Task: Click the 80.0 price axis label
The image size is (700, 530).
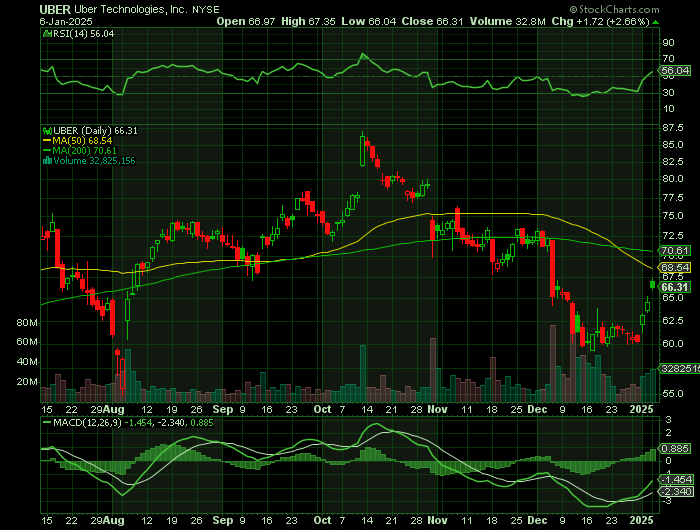Action: click(673, 179)
